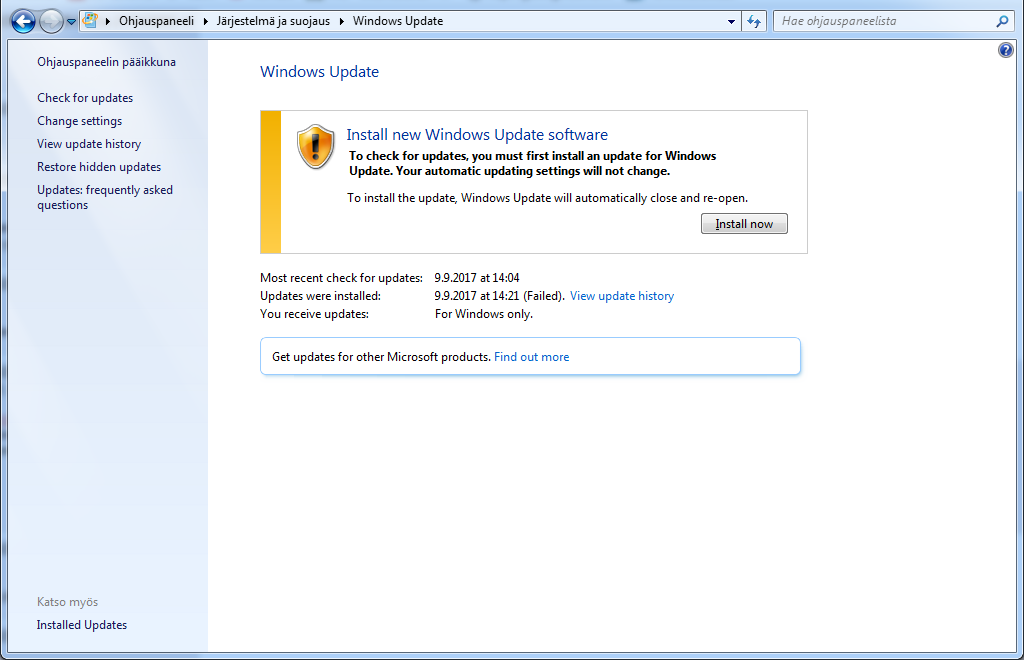Viewport: 1024px width, 660px height.
Task: Select Järjestelmä ja suojaus breadcrumb
Action: coord(273,21)
